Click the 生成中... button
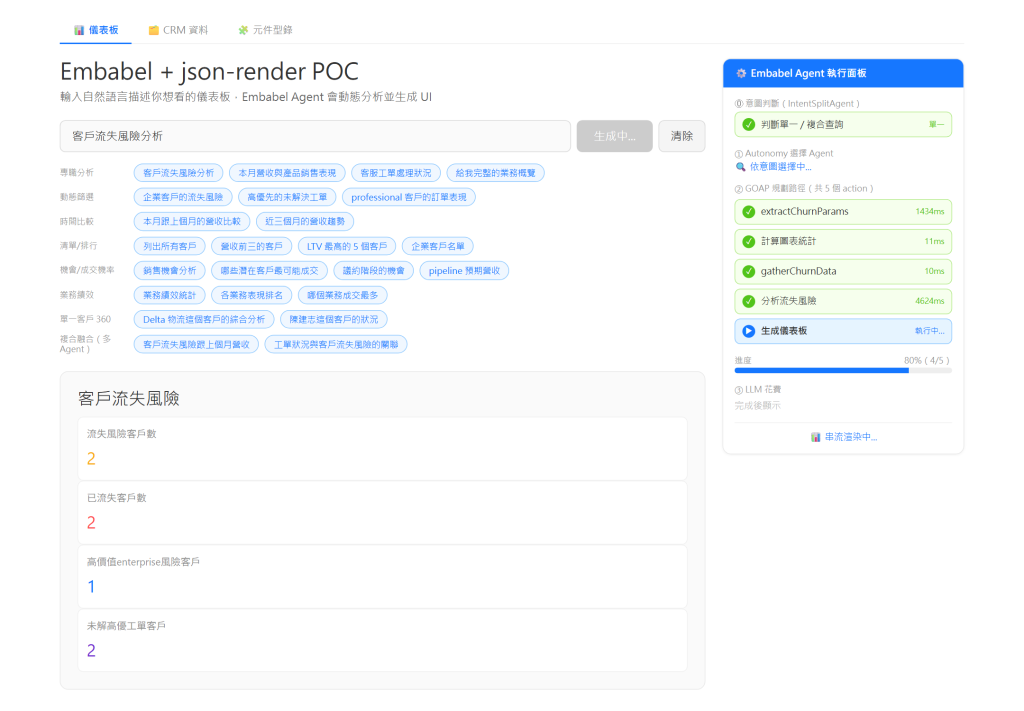This screenshot has width=1024, height=711. [615, 136]
